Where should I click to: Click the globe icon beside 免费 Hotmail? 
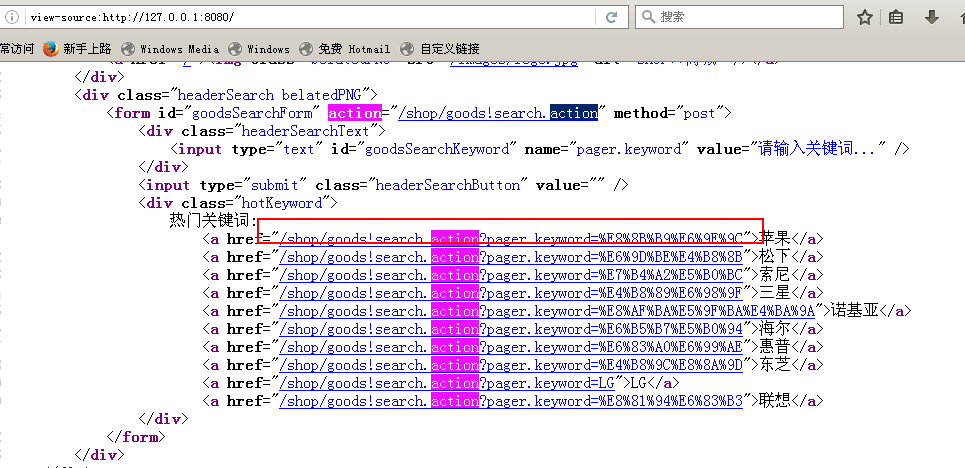click(x=306, y=49)
